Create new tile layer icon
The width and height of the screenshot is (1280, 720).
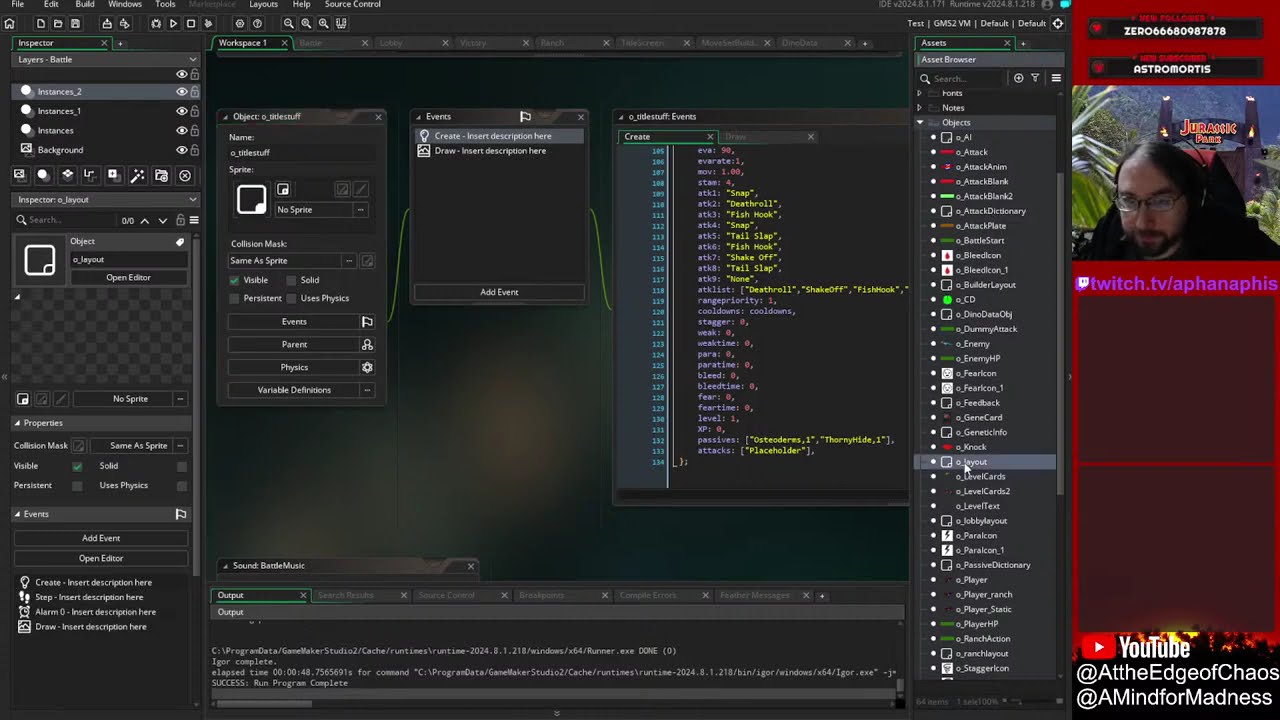(x=67, y=175)
